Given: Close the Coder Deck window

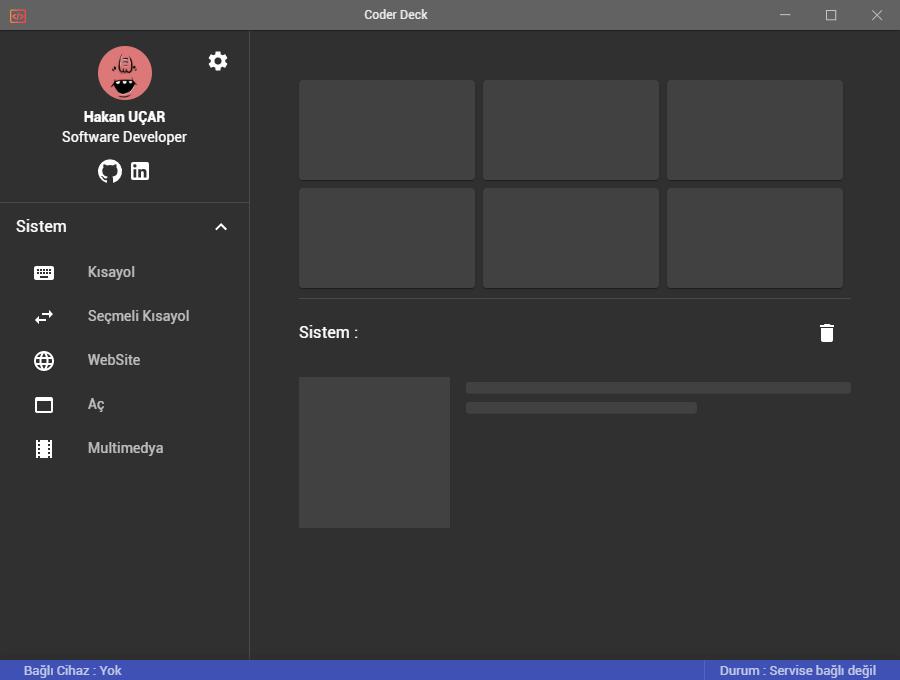Looking at the screenshot, I should tap(877, 15).
